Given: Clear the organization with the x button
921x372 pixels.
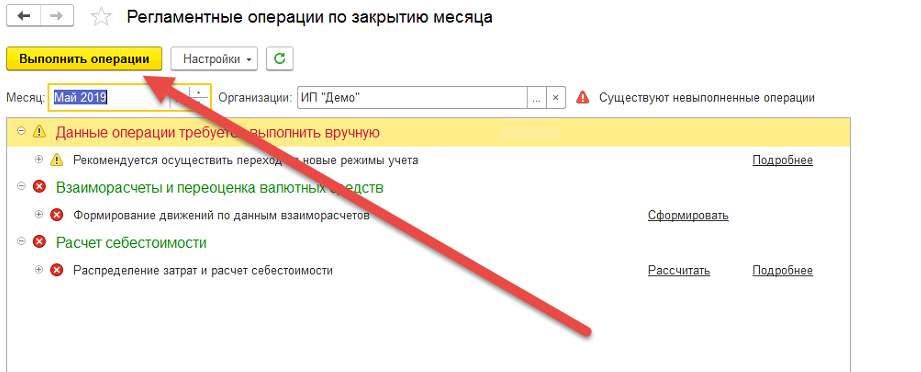Looking at the screenshot, I should (556, 98).
